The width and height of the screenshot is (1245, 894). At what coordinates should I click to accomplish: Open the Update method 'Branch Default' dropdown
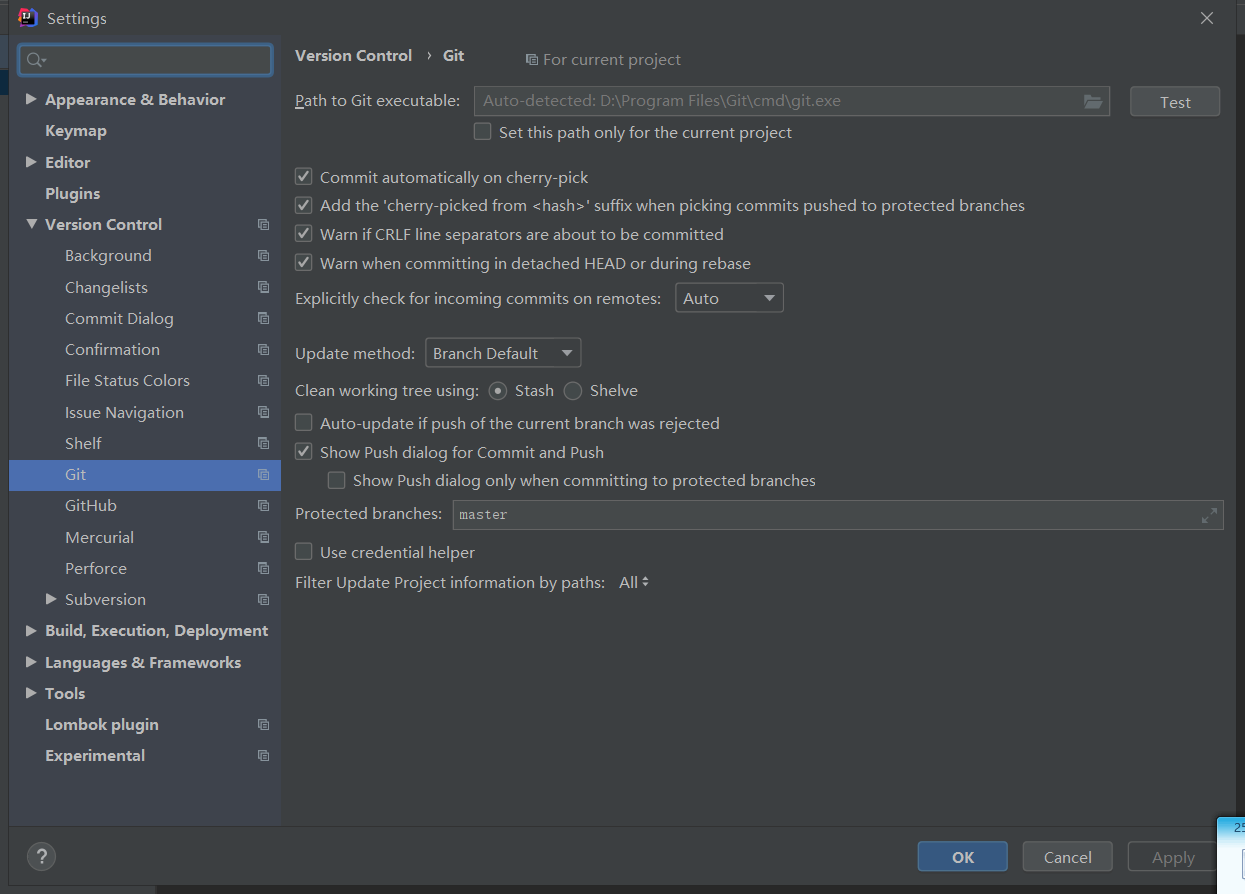pos(503,353)
